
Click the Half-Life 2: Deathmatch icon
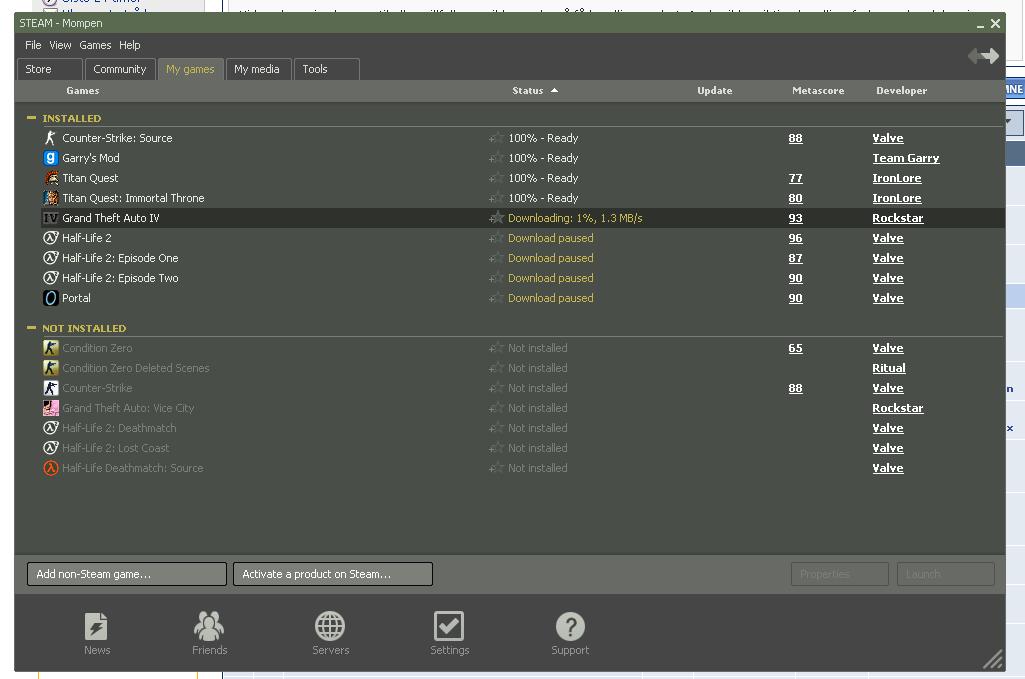click(x=50, y=428)
